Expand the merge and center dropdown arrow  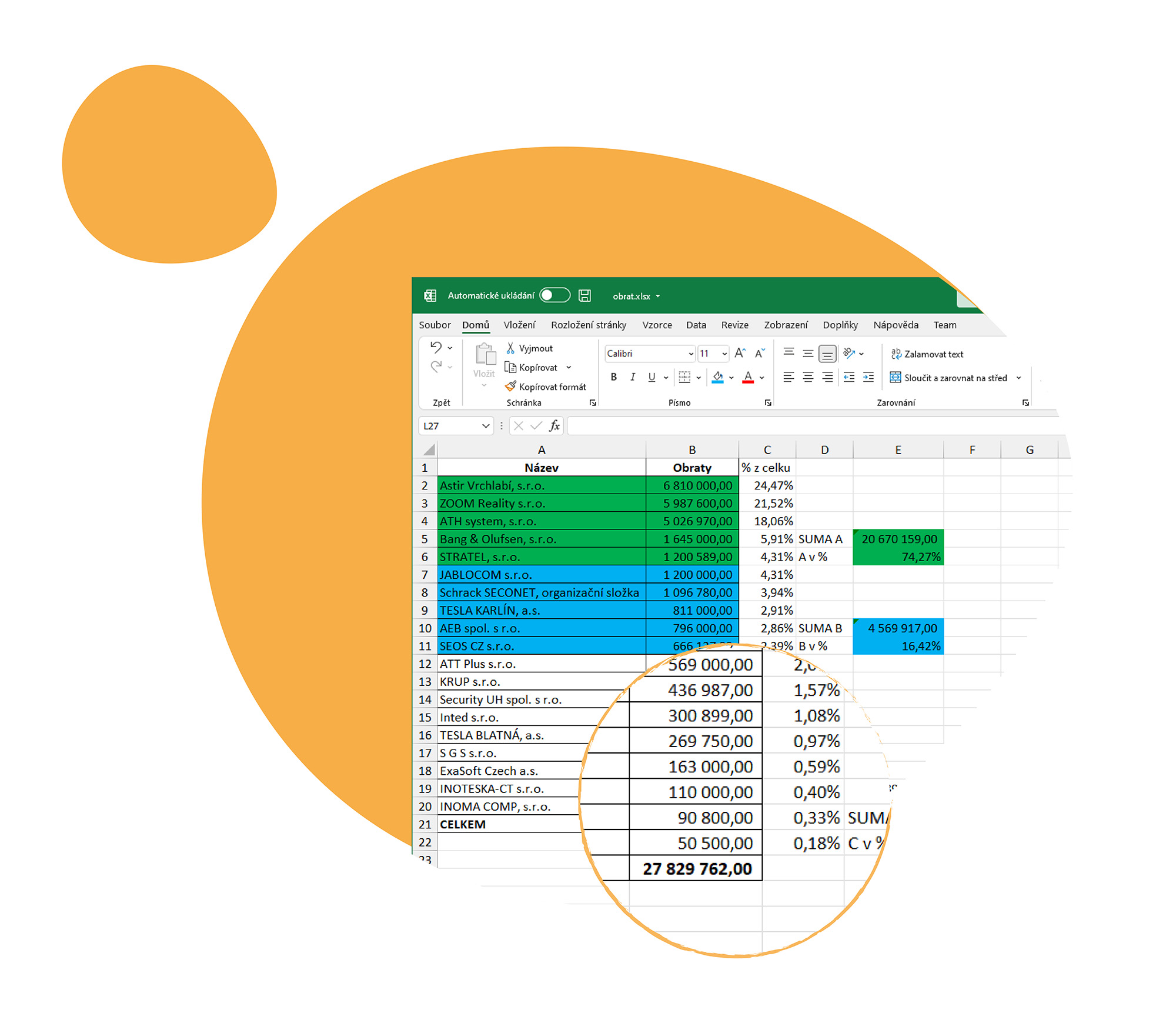point(1018,378)
